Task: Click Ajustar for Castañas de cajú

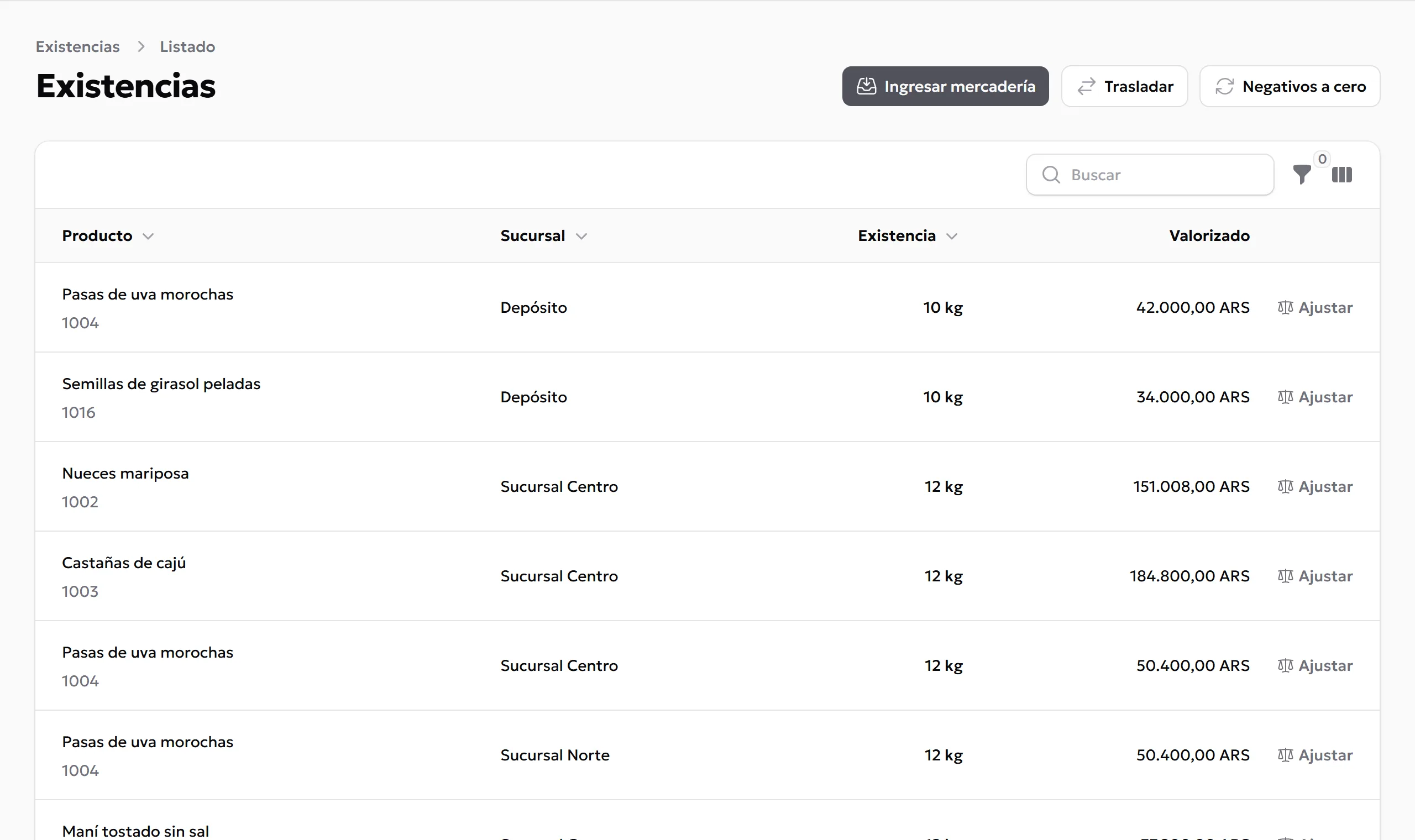Action: point(1315,576)
